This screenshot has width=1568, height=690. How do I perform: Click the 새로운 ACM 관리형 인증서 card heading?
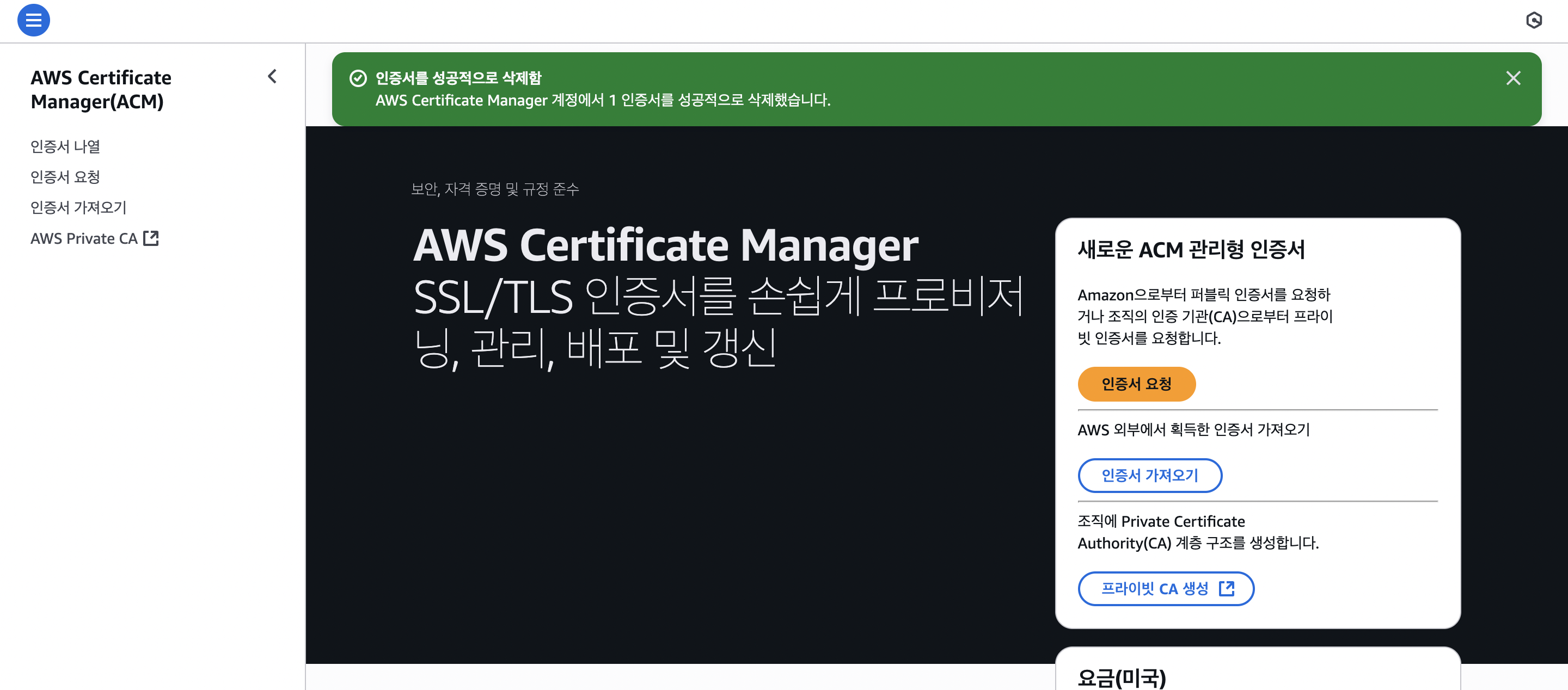point(1191,249)
